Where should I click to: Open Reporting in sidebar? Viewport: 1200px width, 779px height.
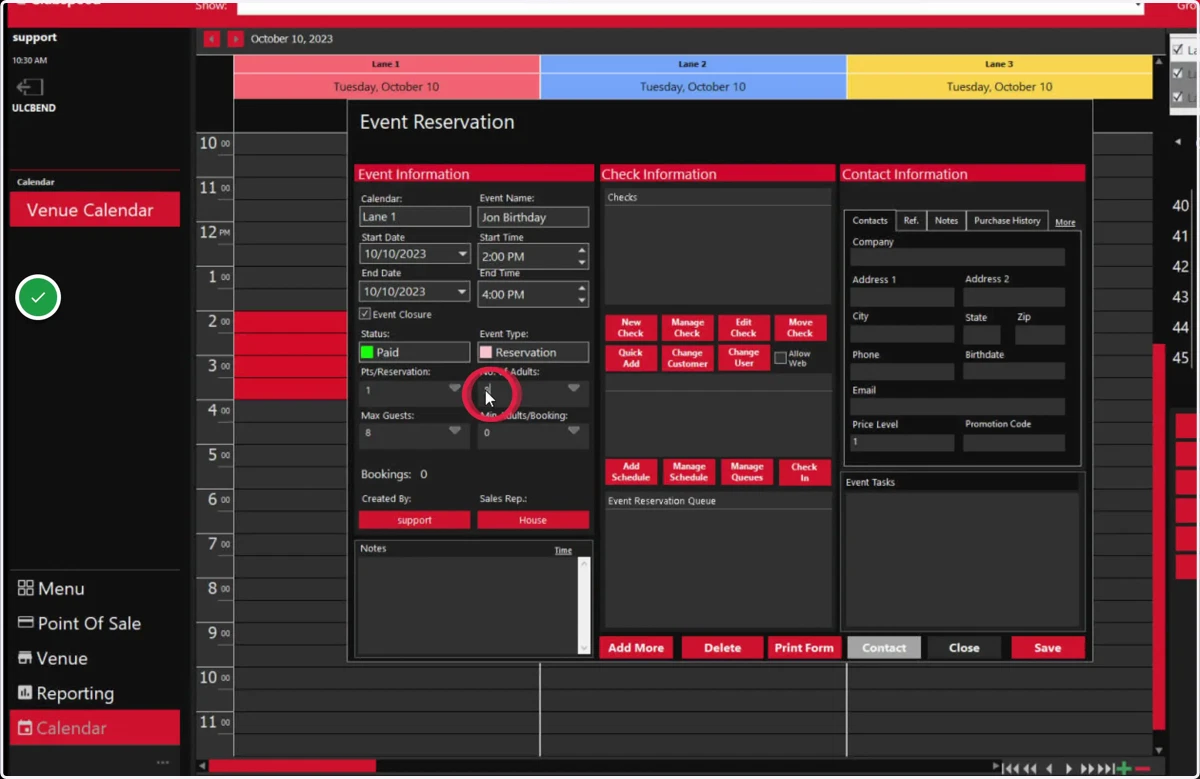tap(65, 693)
